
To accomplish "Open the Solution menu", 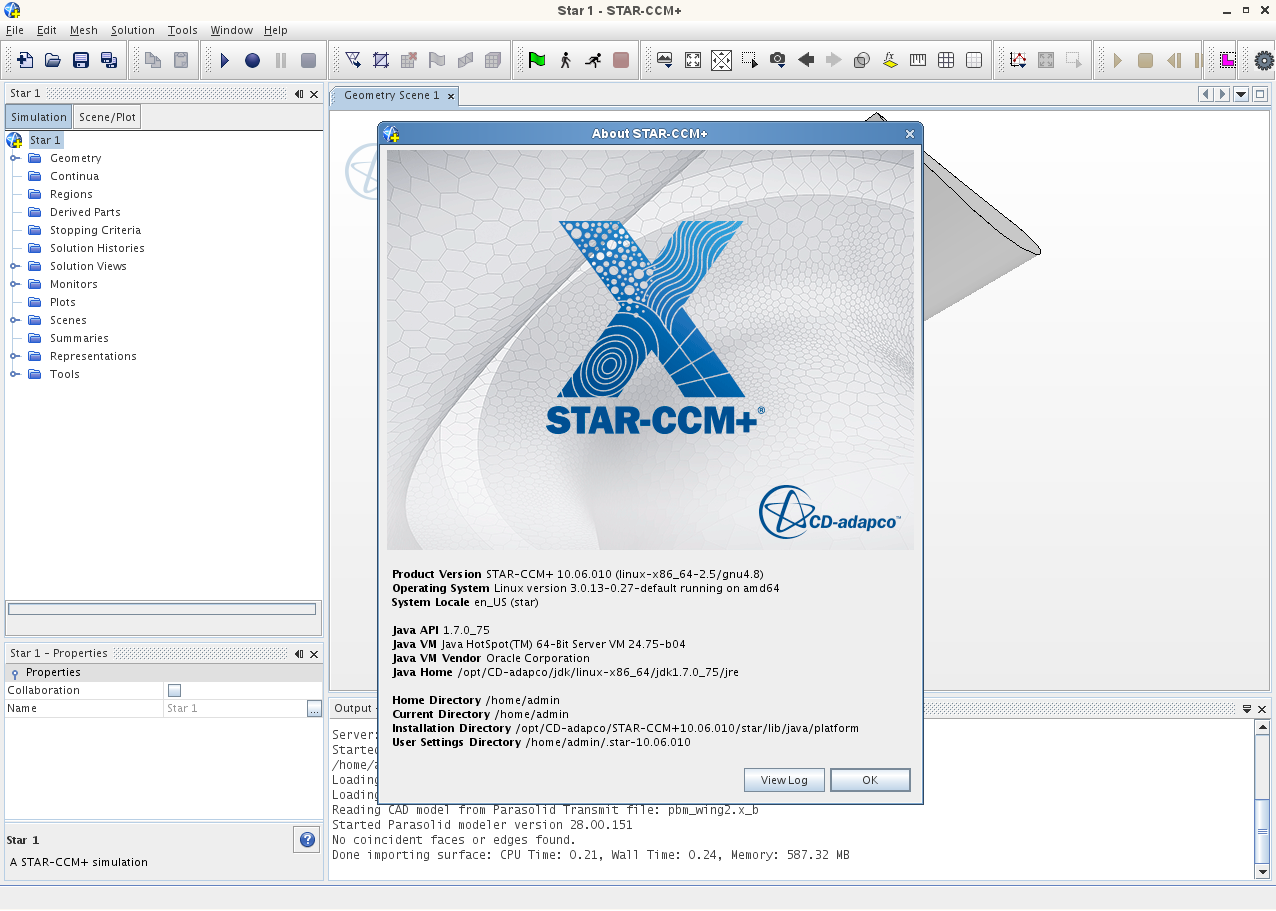I will [x=133, y=30].
